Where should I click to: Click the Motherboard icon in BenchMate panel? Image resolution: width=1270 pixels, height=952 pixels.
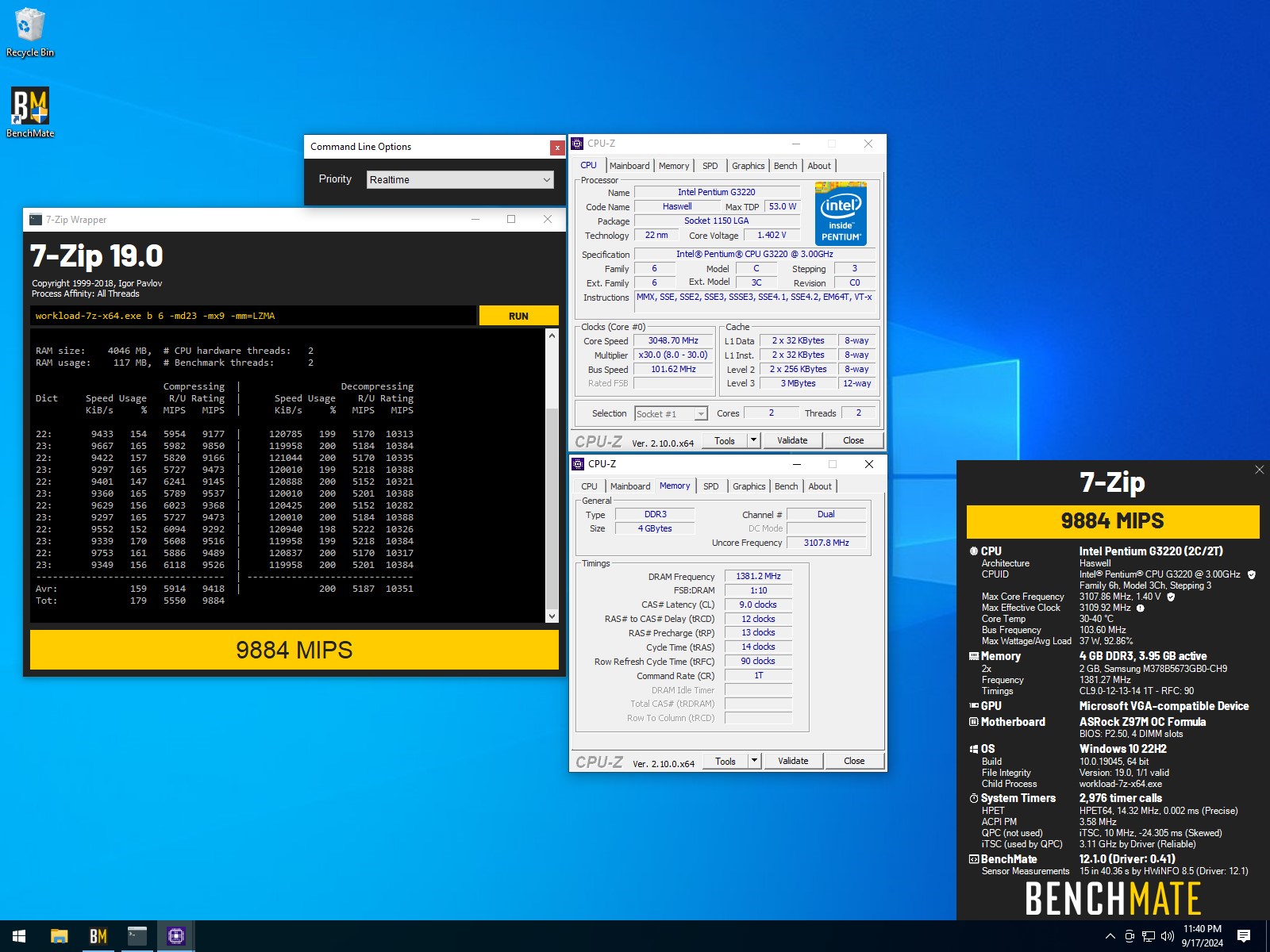click(973, 721)
